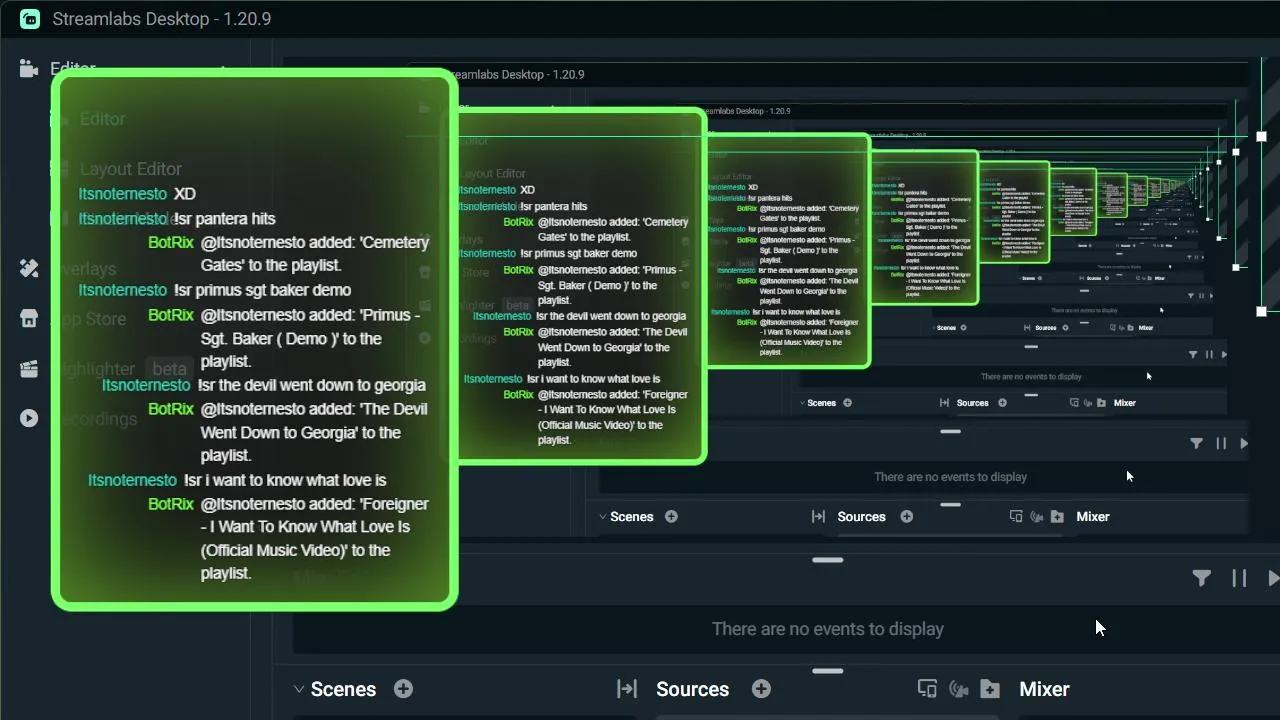Image resolution: width=1280 pixels, height=720 pixels.
Task: Click the 'Streamlabs Desktop - 1.20.9' window title
Action: point(161,19)
